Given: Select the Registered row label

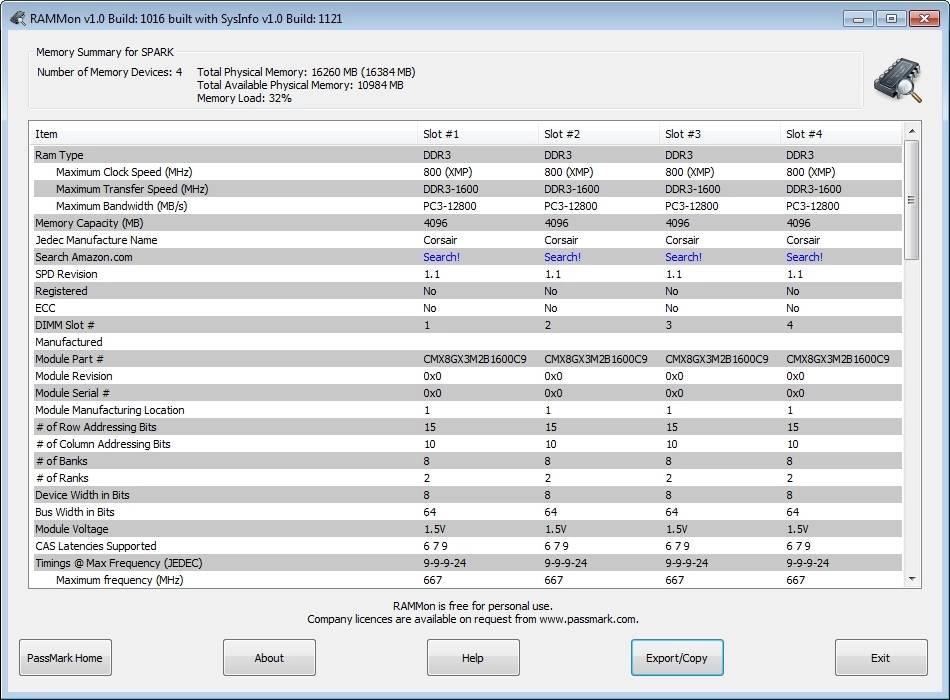Looking at the screenshot, I should tap(61, 291).
